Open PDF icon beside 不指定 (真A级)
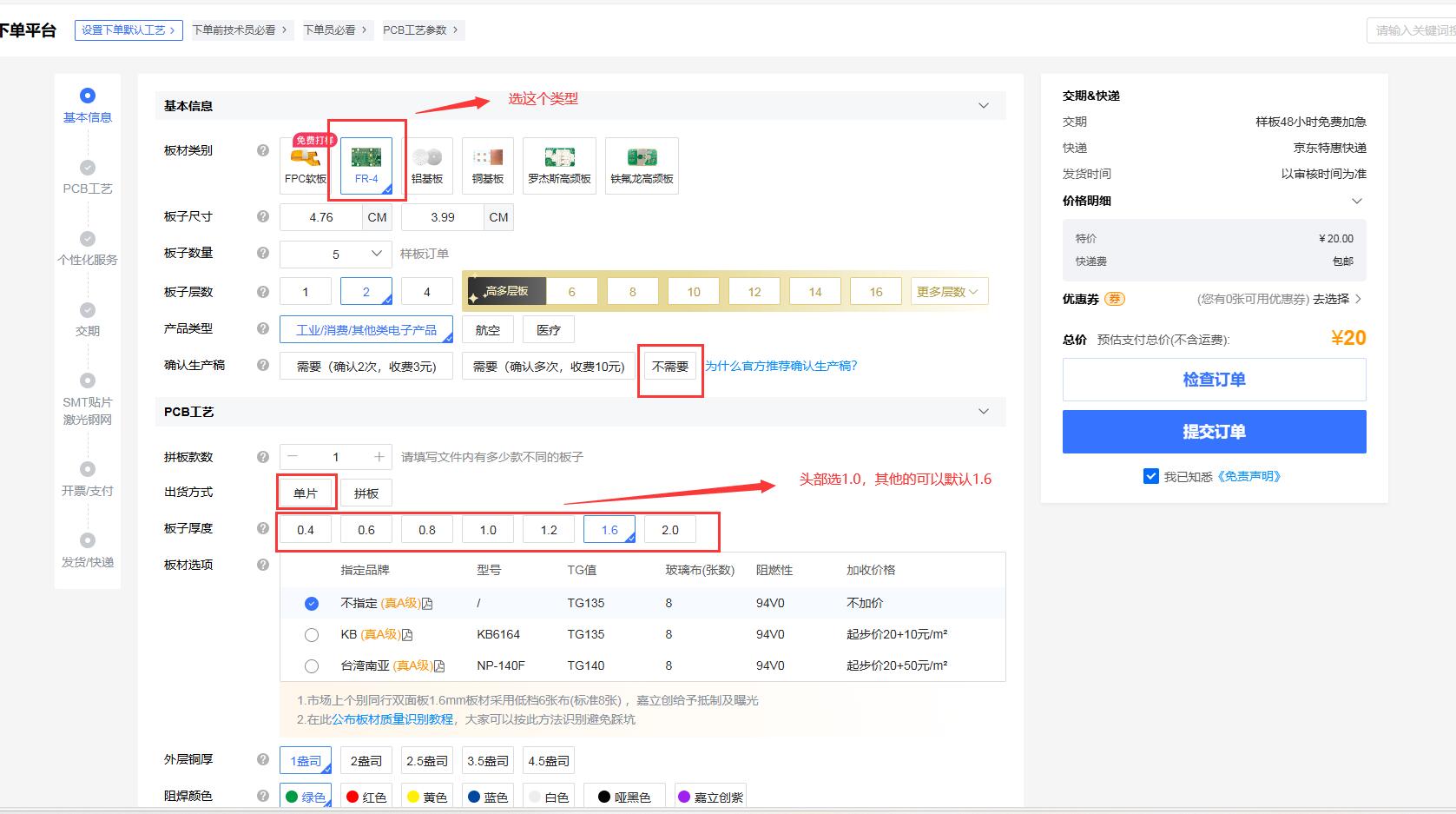Viewport: 1456px width, 814px height. pyautogui.click(x=427, y=604)
